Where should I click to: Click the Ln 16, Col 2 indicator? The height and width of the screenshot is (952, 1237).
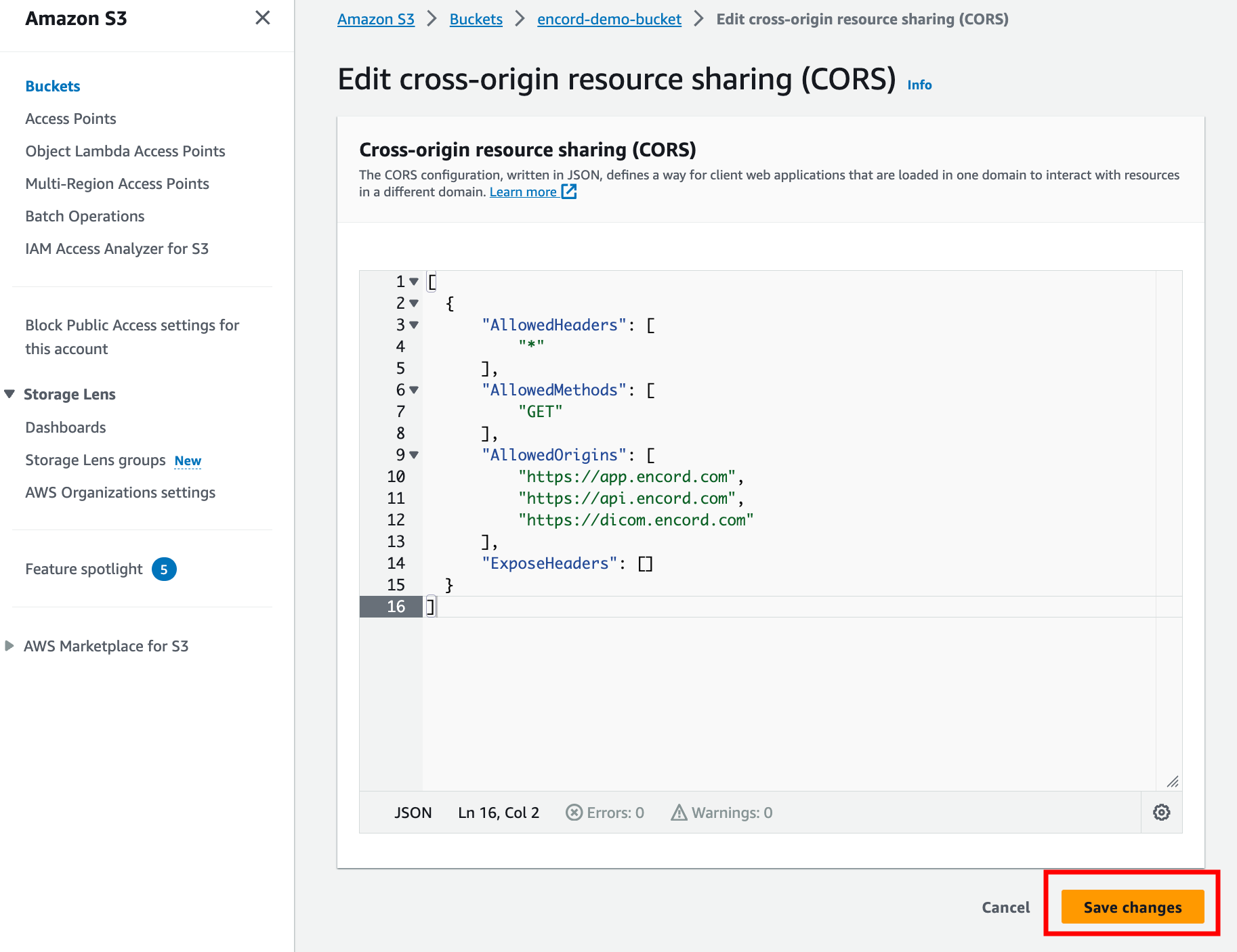pos(499,812)
